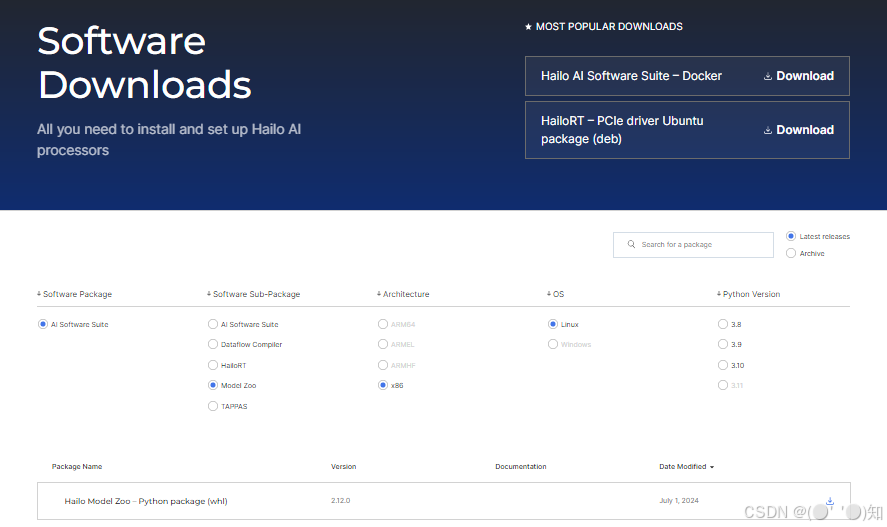Image resolution: width=887 pixels, height=527 pixels.
Task: Pick Python version 3.9
Action: coord(722,344)
